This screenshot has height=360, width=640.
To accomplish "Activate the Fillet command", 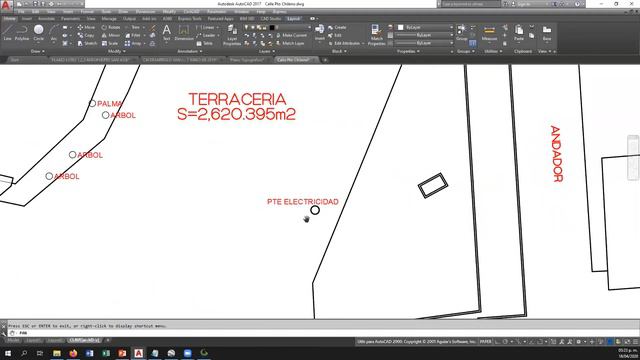I will 133,36.
